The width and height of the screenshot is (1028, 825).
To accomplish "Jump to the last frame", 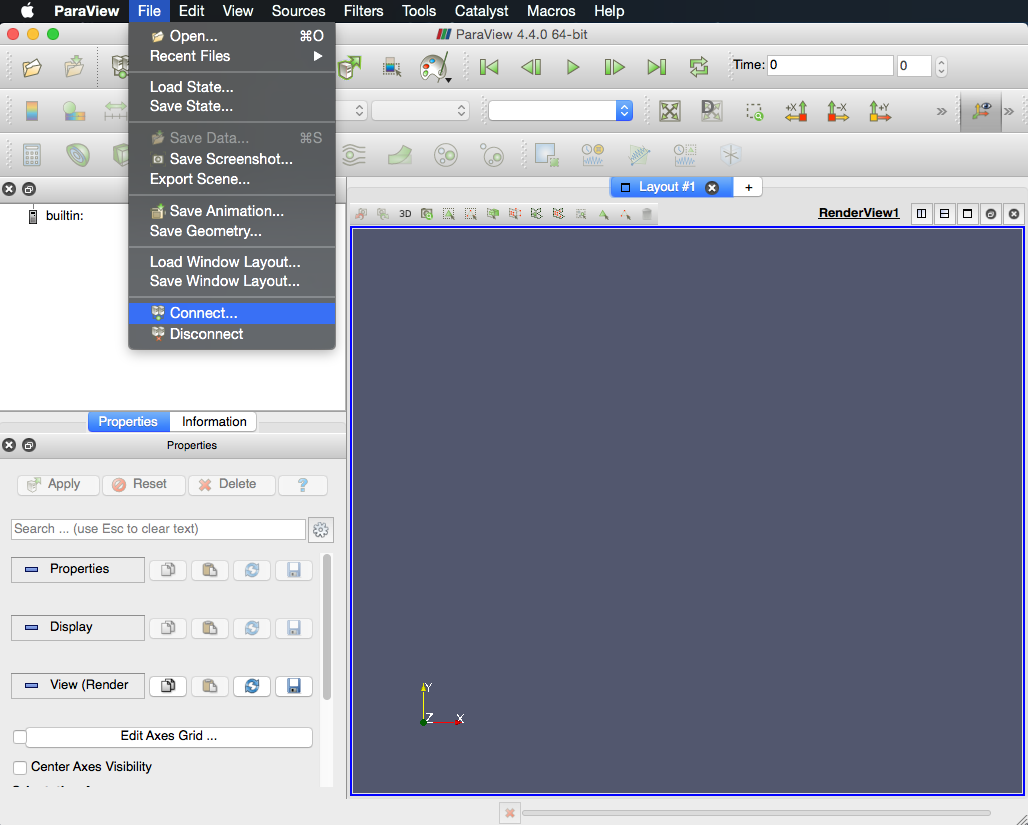I will click(x=656, y=67).
